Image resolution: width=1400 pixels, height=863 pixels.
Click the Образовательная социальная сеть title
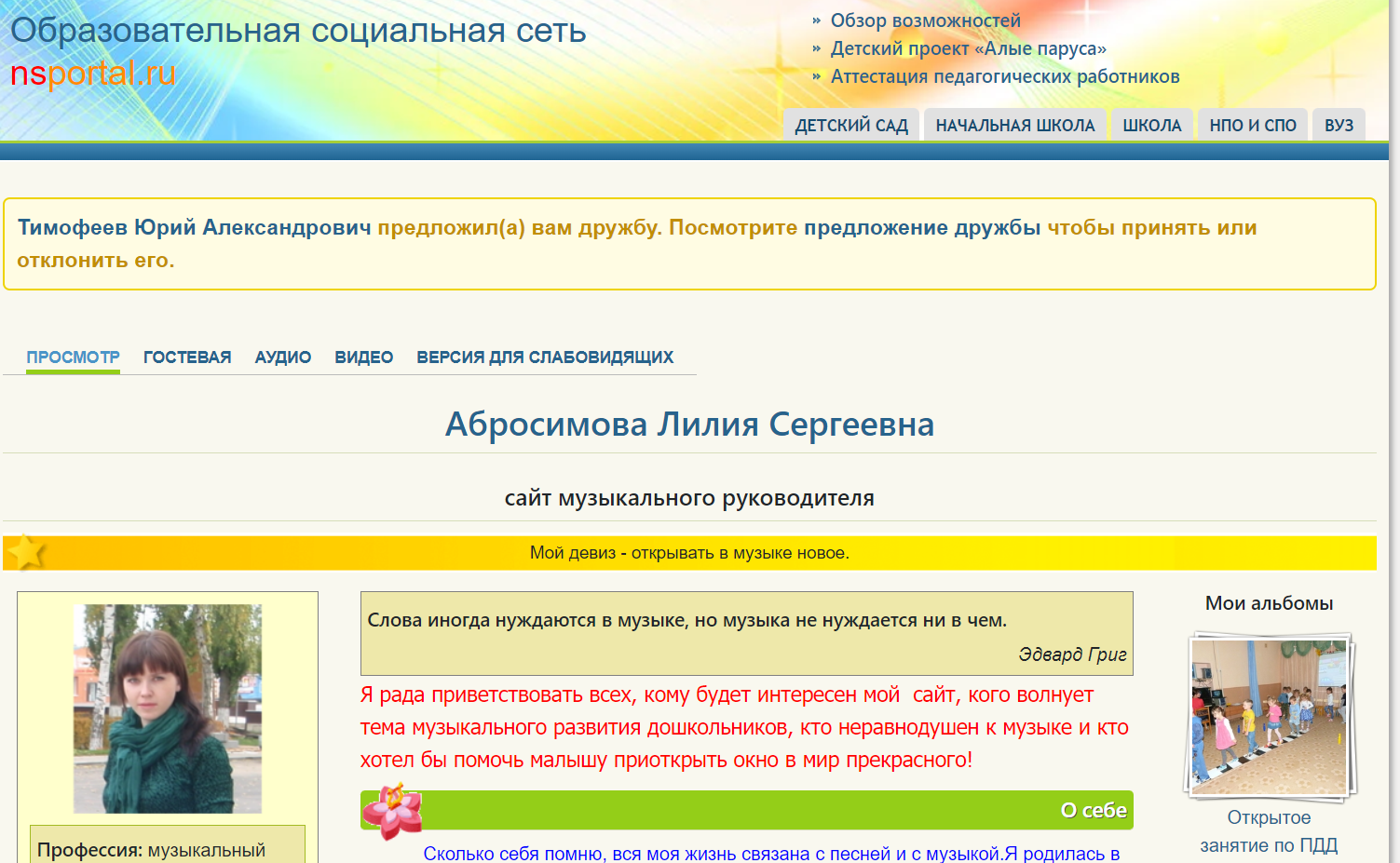tap(298, 31)
